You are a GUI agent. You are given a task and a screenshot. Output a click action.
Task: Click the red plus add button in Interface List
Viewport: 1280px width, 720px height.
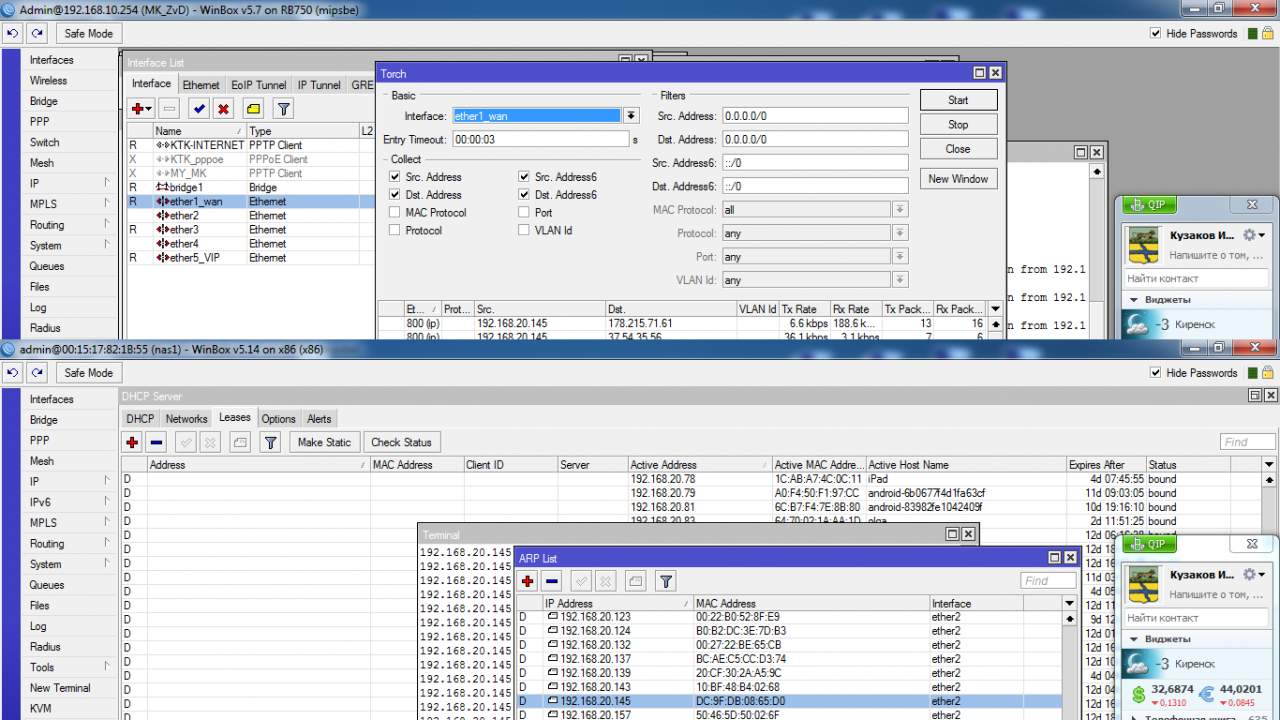138,109
